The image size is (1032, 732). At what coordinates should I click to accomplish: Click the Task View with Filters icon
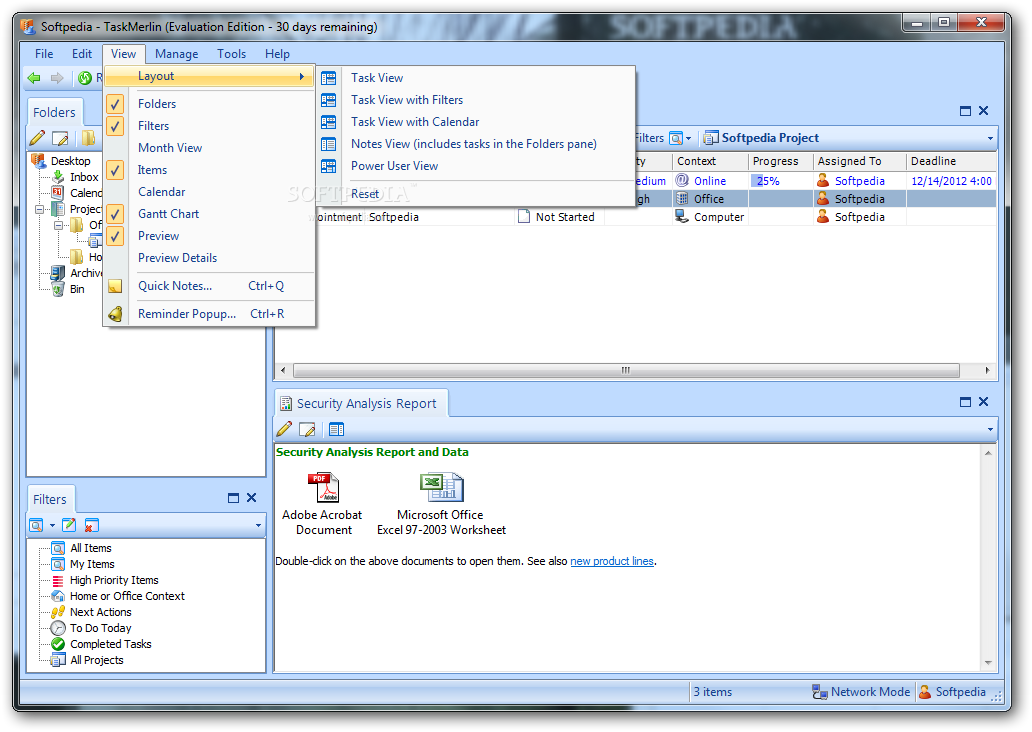pos(328,100)
